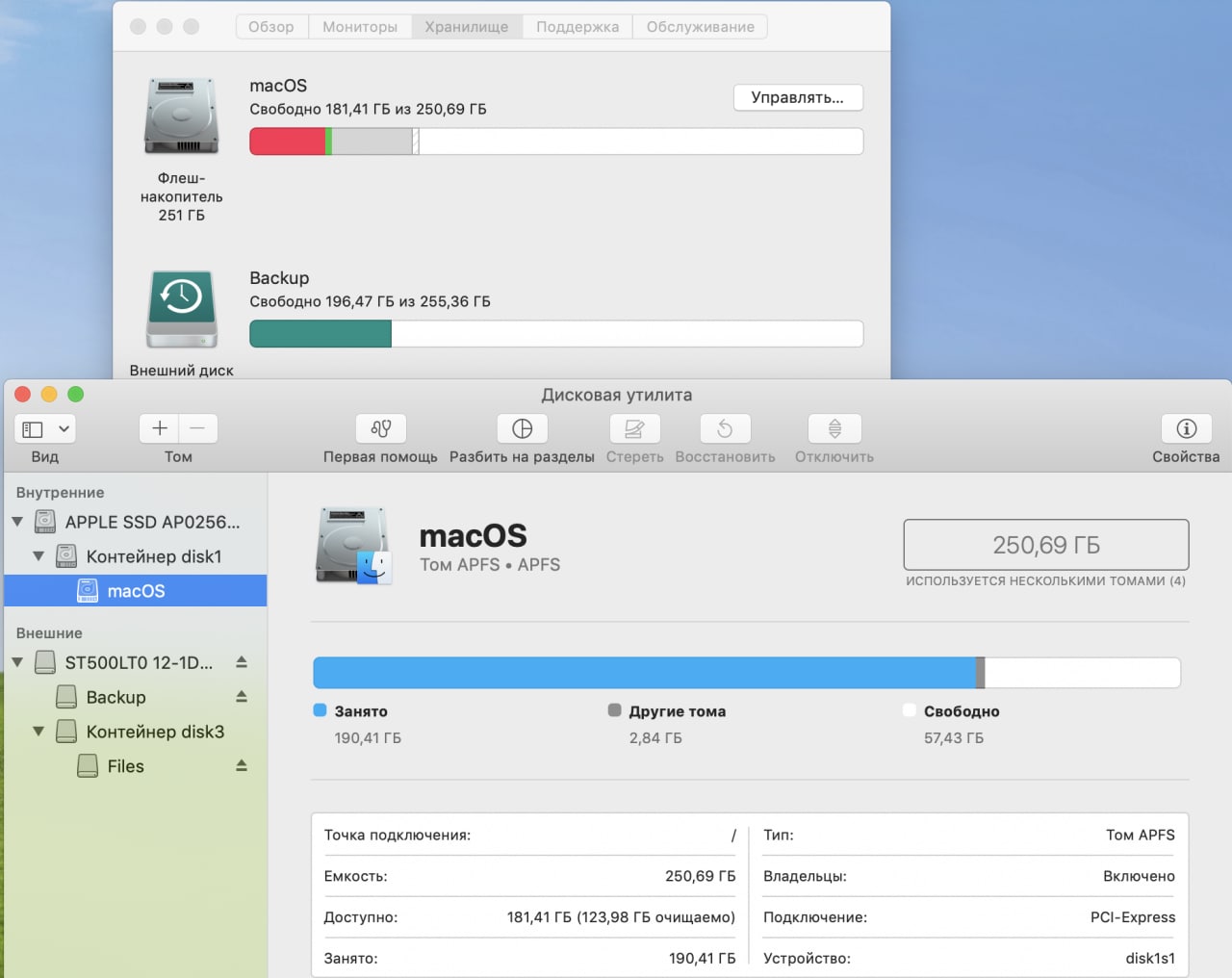Click the blue Занято legend swatch
The height and width of the screenshot is (978, 1232).
click(321, 710)
